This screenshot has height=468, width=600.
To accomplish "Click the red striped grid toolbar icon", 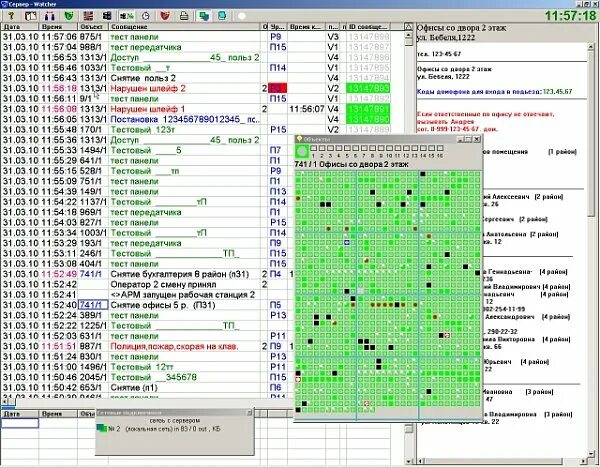I will pos(88,16).
